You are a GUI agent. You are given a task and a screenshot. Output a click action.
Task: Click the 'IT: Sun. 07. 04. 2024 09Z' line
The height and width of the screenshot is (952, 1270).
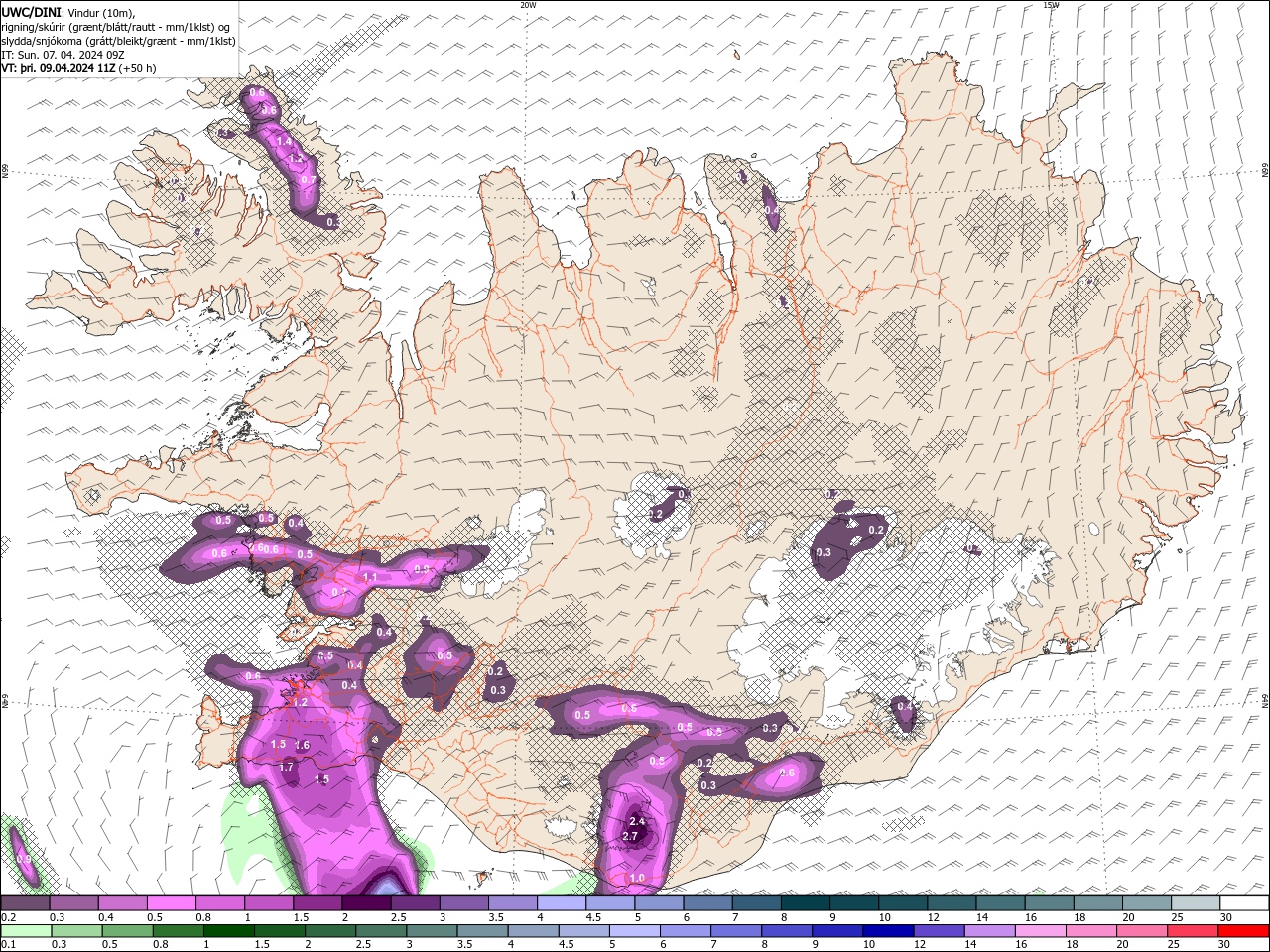[x=64, y=55]
